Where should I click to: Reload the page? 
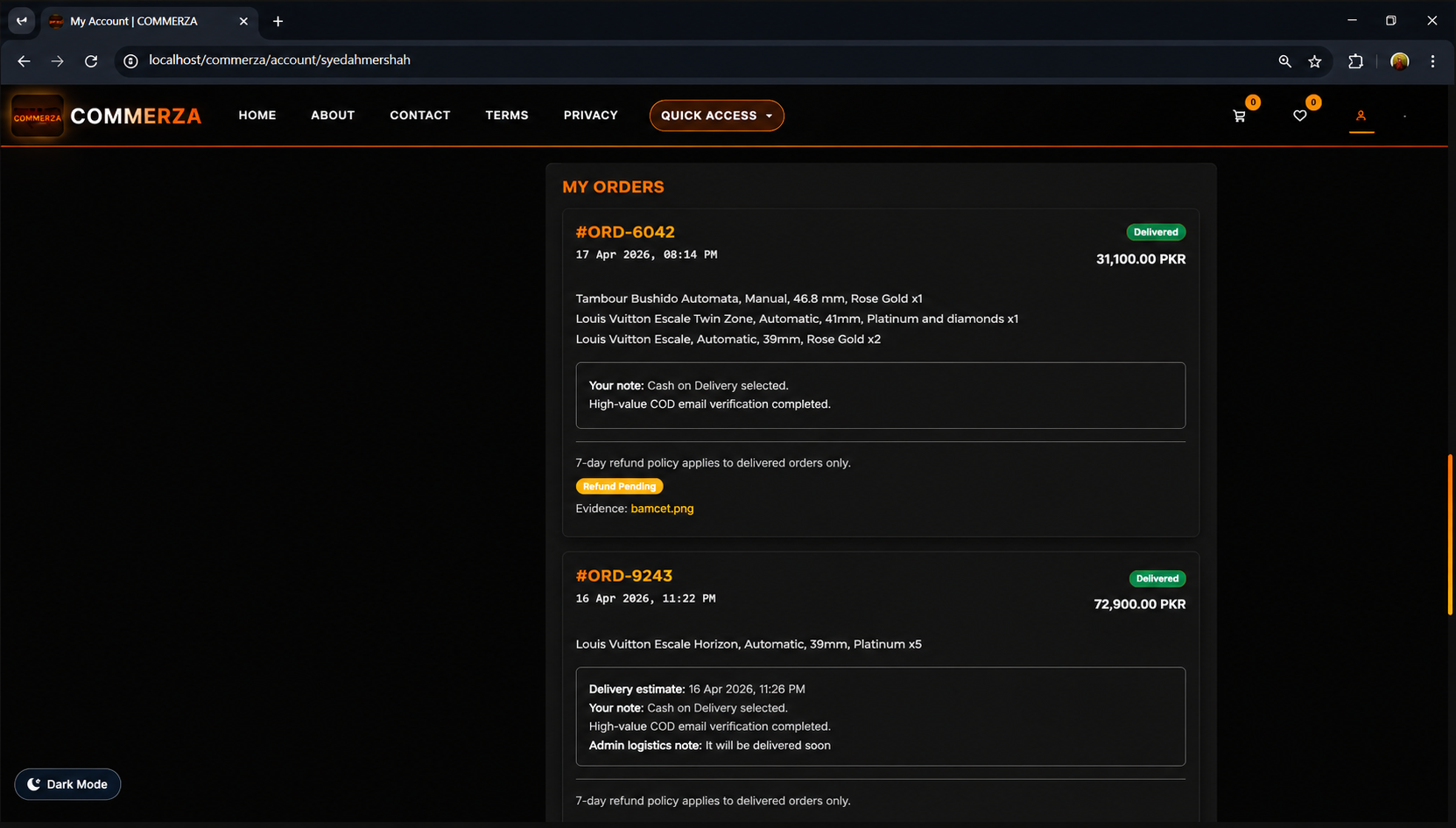pos(91,60)
